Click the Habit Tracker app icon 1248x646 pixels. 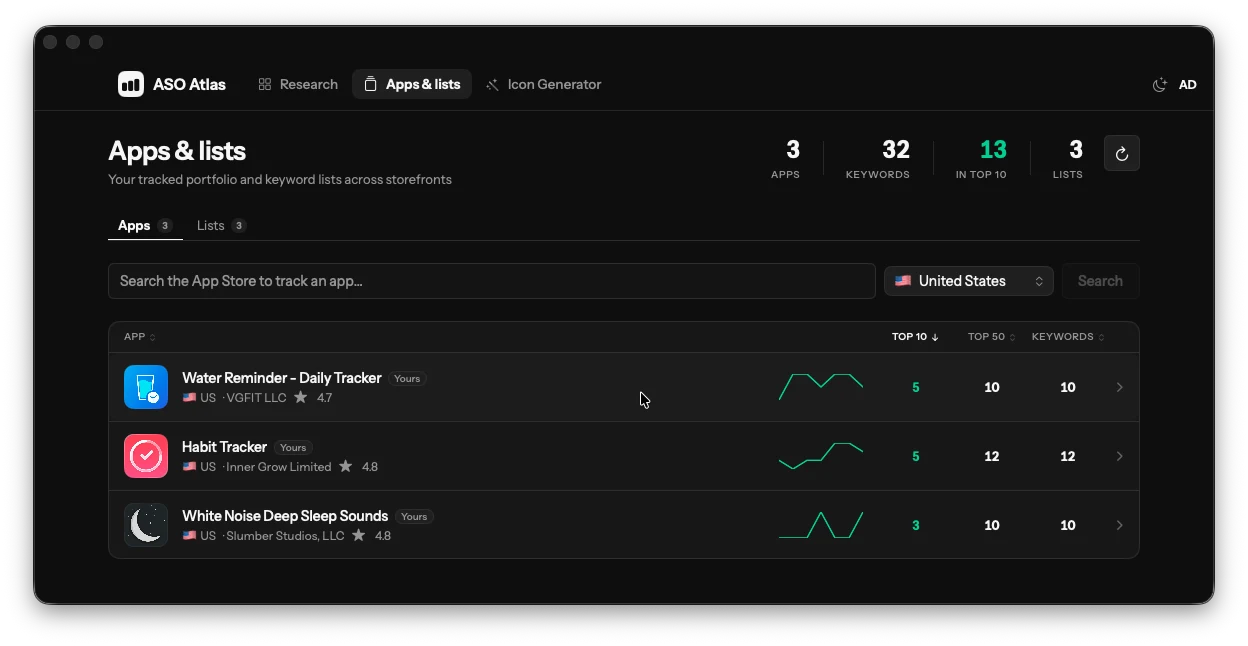tap(146, 456)
